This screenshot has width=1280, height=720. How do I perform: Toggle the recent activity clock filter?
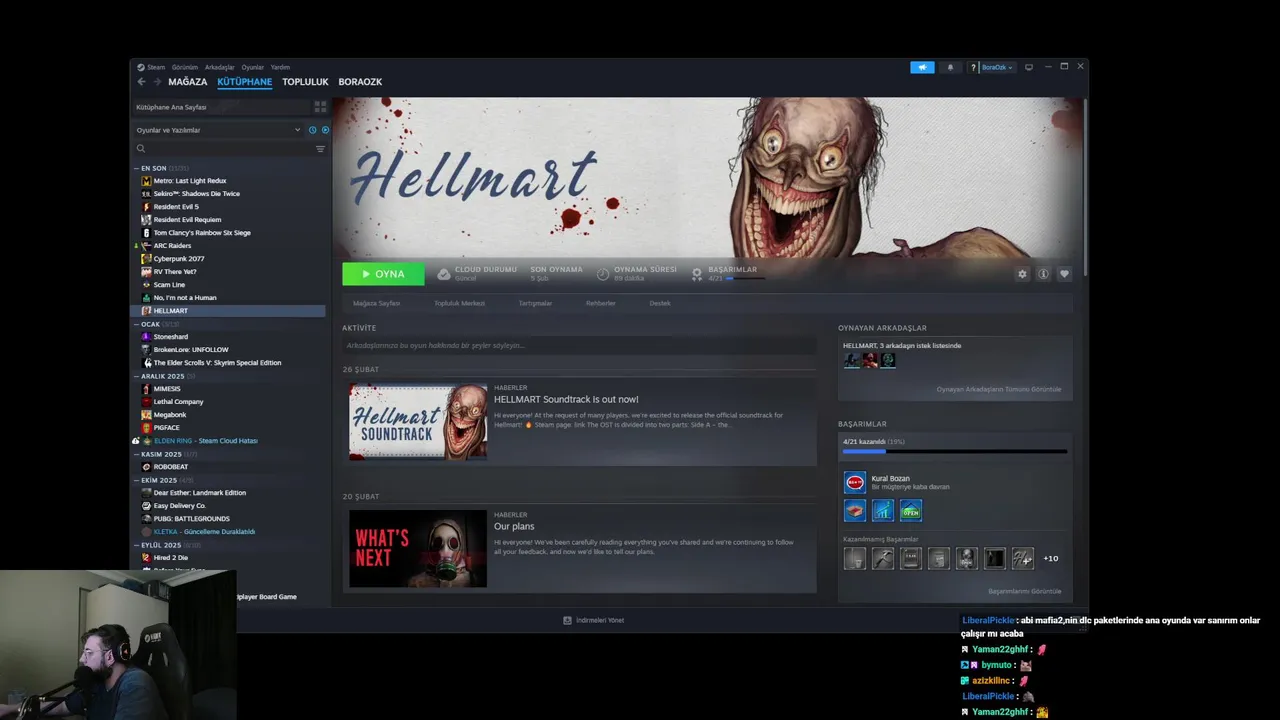click(x=312, y=130)
